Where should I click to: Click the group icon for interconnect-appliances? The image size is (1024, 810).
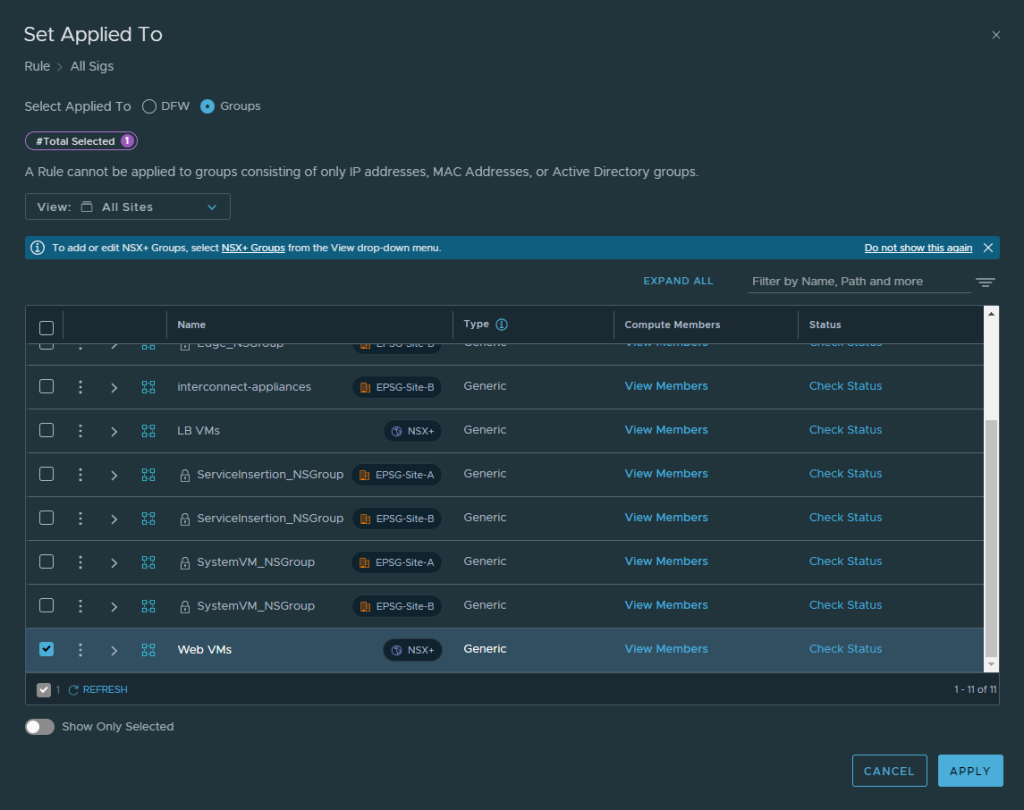[148, 387]
